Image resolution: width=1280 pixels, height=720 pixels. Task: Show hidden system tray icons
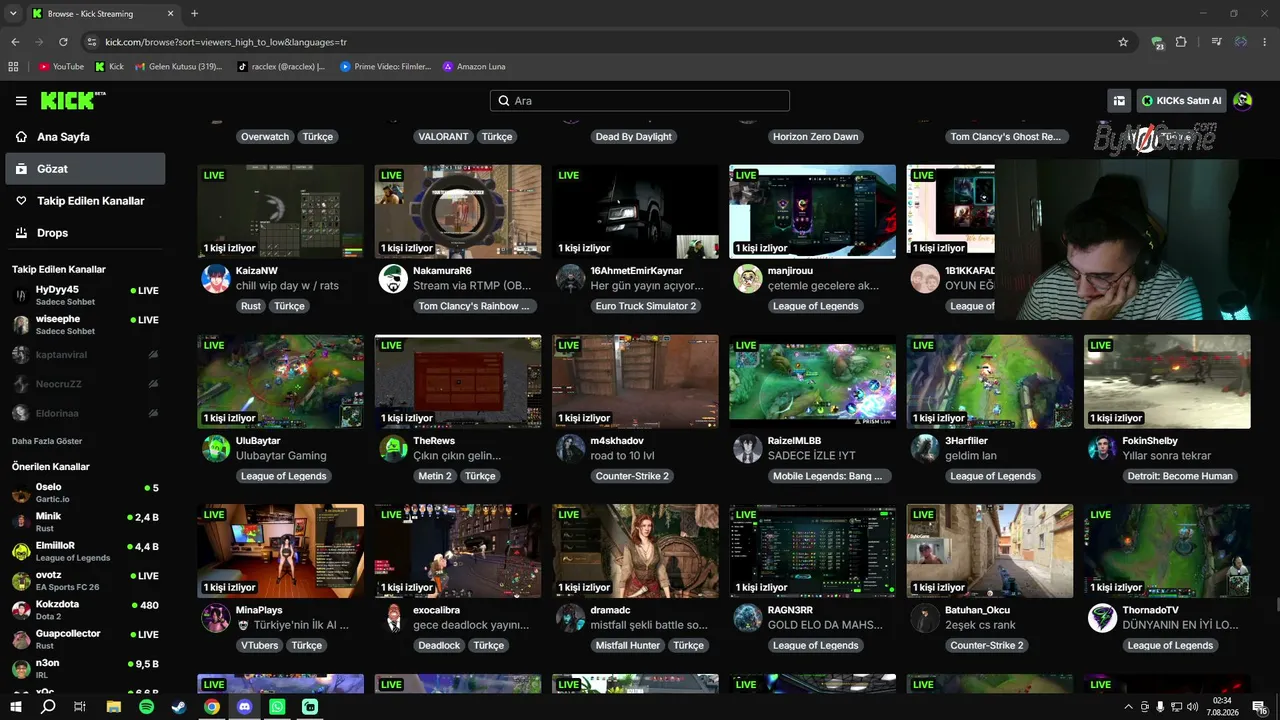(x=1129, y=706)
